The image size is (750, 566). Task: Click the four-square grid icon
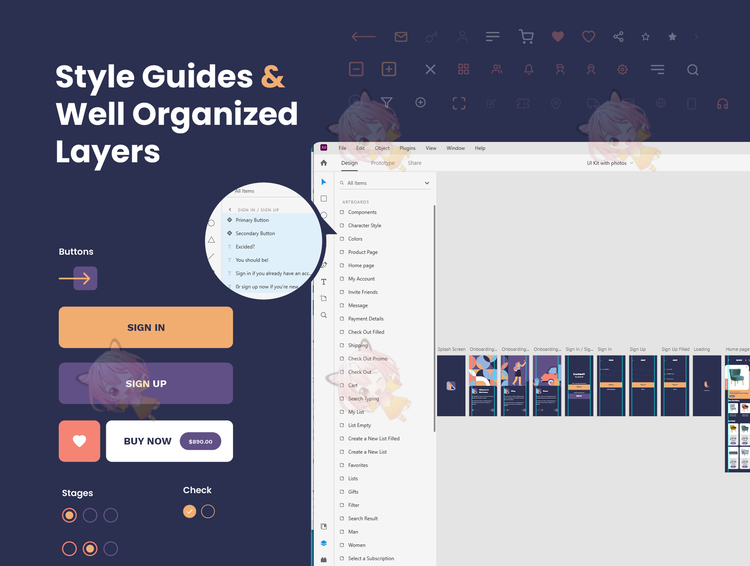pyautogui.click(x=463, y=69)
